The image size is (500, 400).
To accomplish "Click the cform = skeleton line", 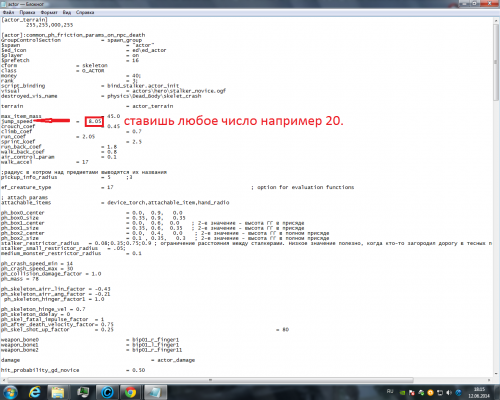I will (54, 66).
